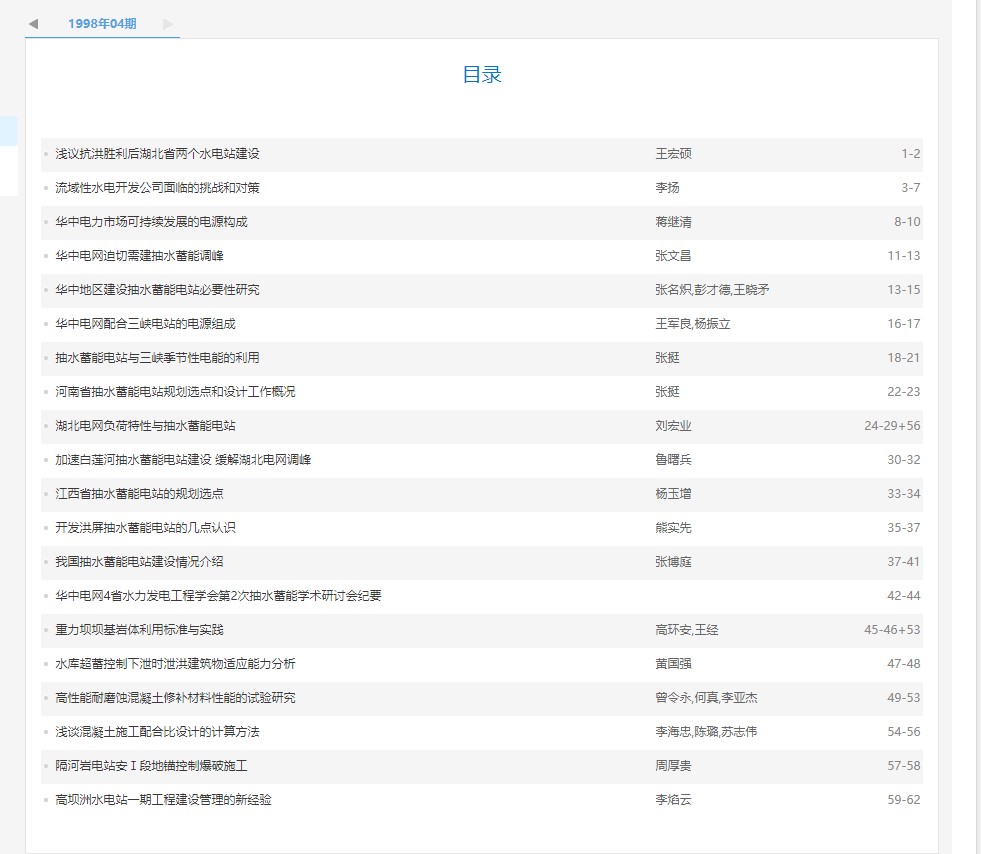Click author 黄国强
The width and height of the screenshot is (981, 854).
coord(673,664)
